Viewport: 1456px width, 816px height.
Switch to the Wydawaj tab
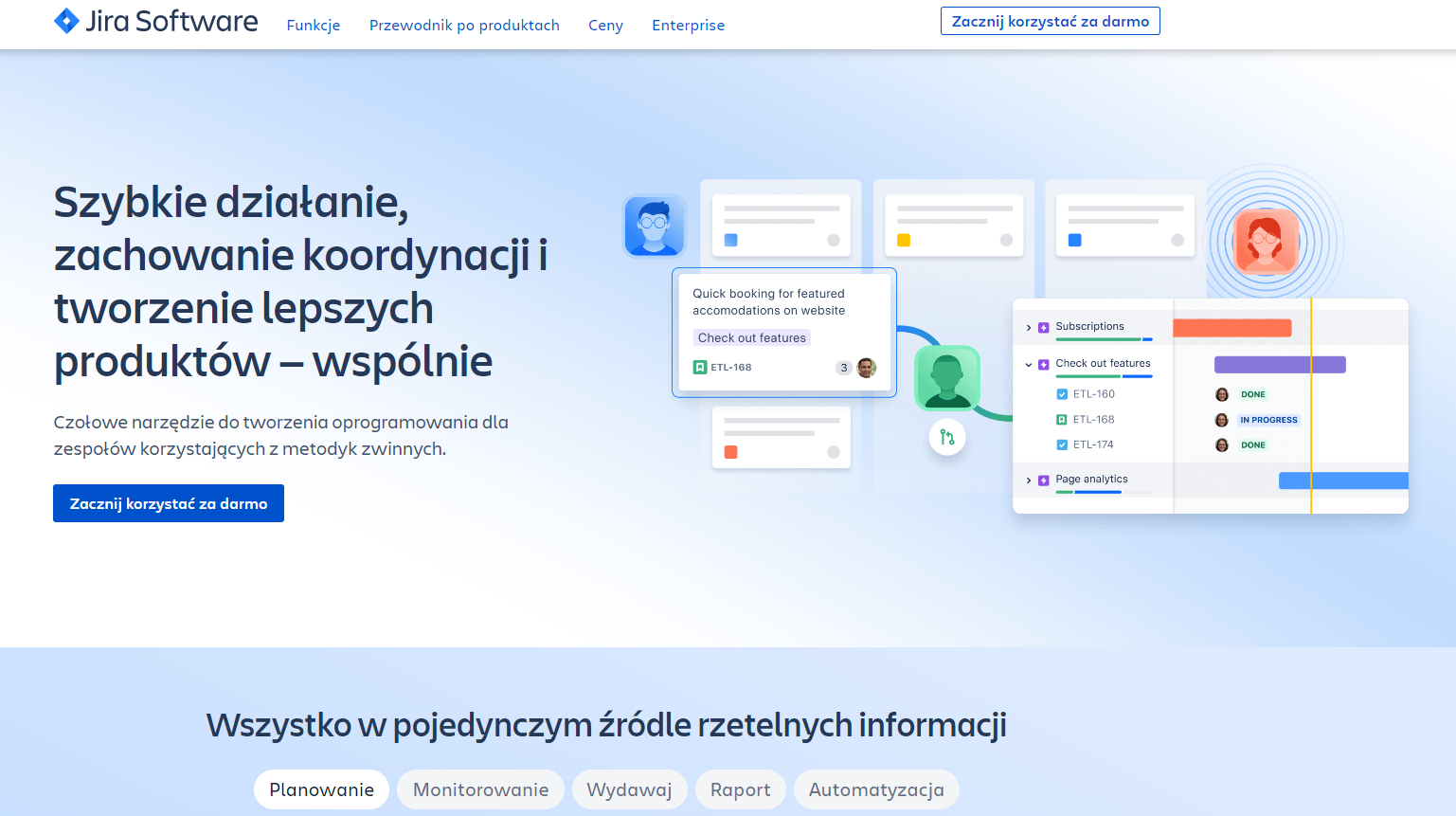tap(629, 789)
